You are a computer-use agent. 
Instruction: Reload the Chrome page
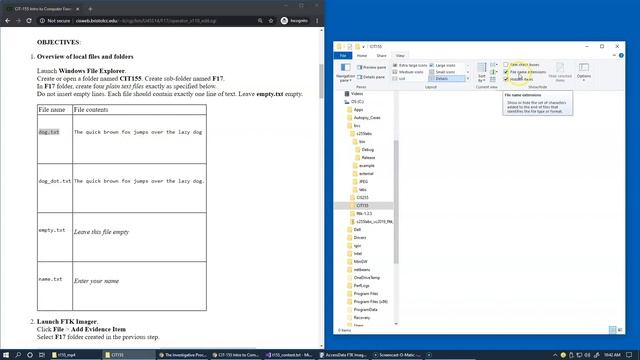tap(29, 20)
